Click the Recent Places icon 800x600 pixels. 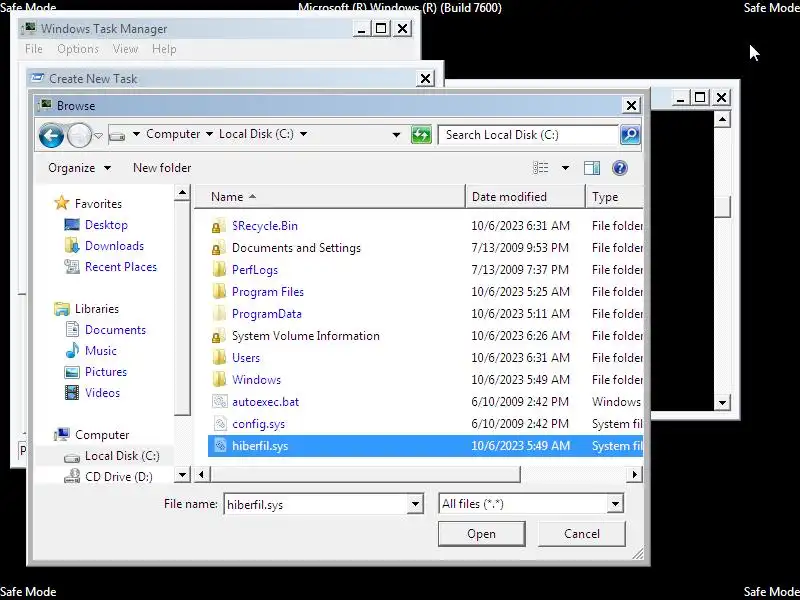click(72, 266)
